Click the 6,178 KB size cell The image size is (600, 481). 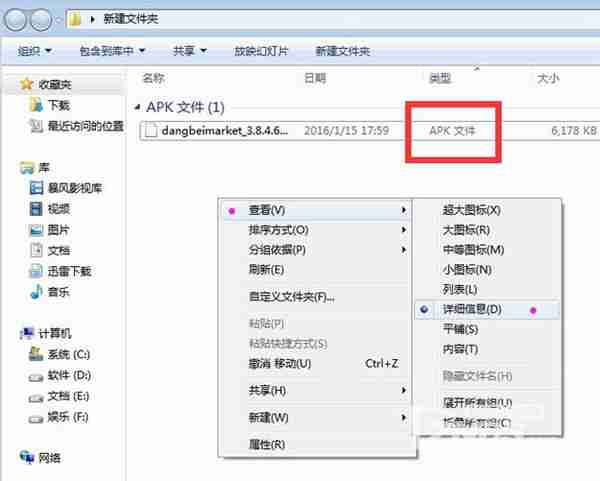574,130
